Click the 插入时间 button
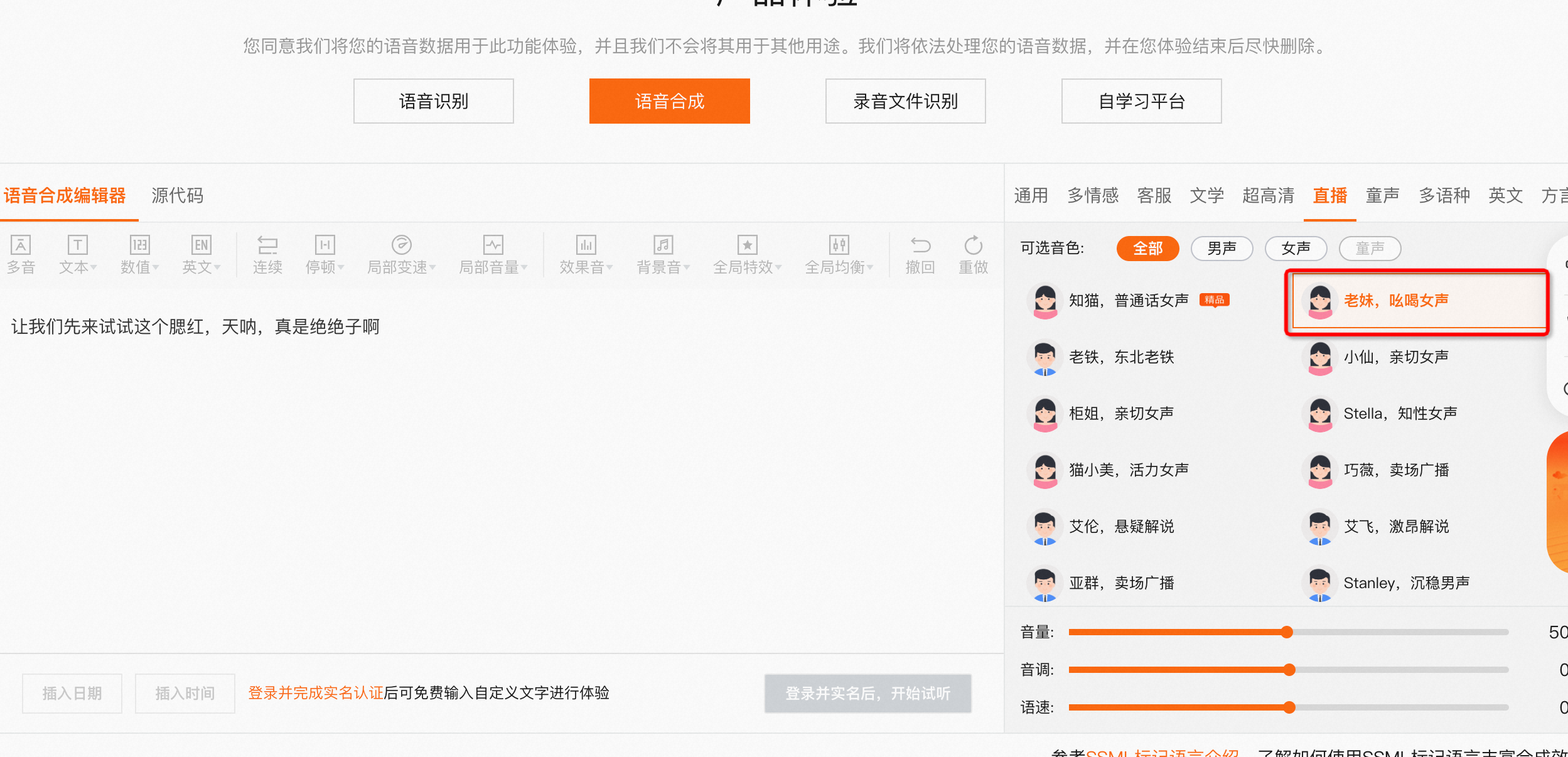The width and height of the screenshot is (1568, 757). (185, 694)
